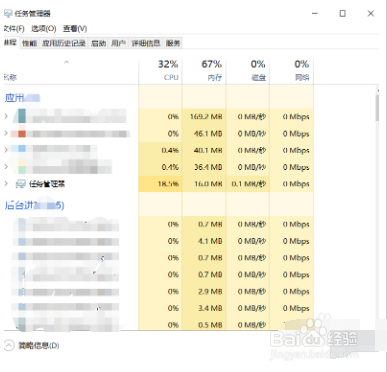Expand the 任务管理器 process row
Viewport: 387px width, 372px height.
pyautogui.click(x=6, y=183)
